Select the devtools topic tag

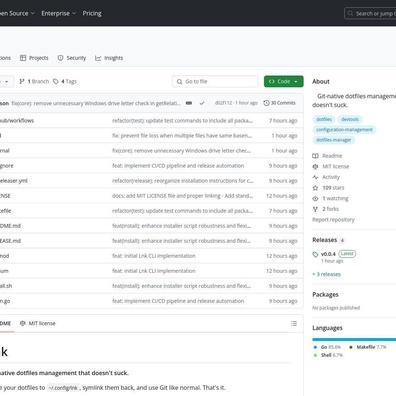tap(350, 119)
